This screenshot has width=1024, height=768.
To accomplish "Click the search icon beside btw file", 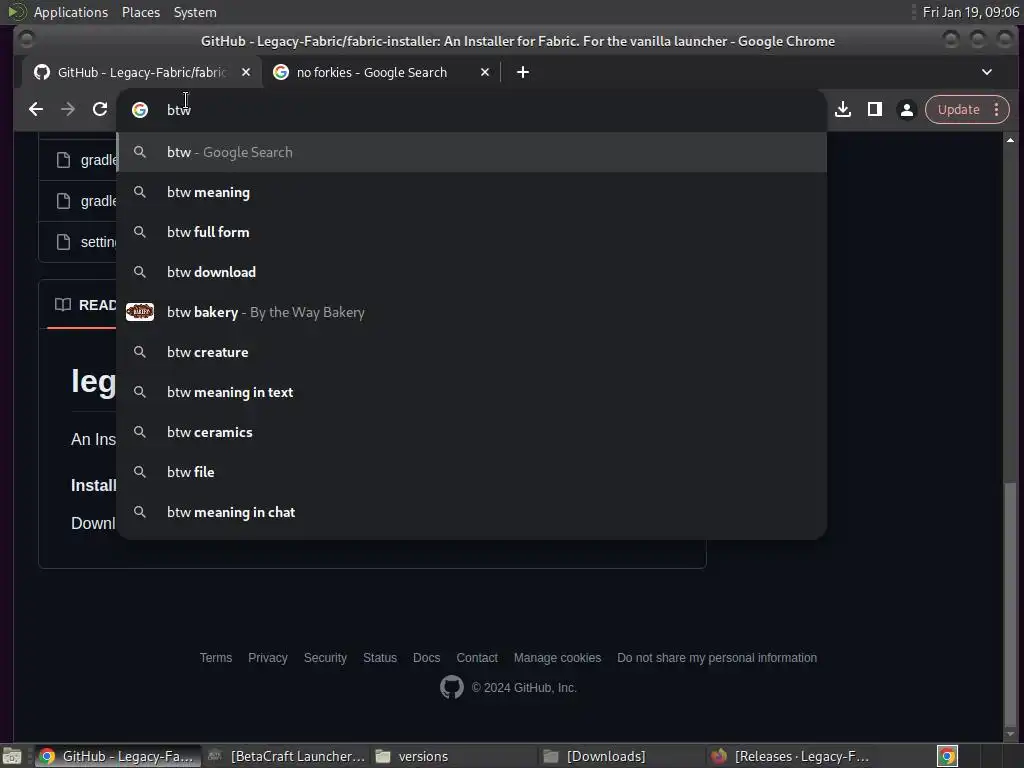I will 140,472.
